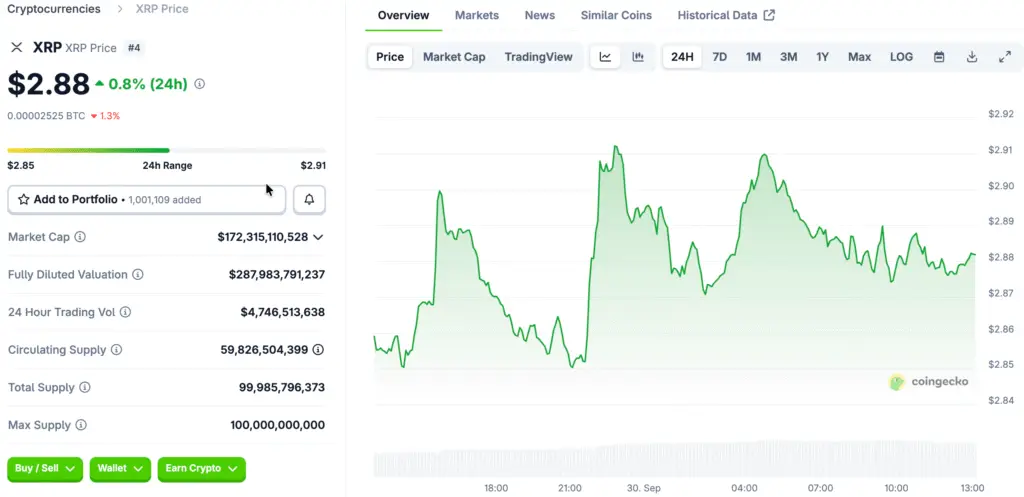The image size is (1024, 497).
Task: Select Price chart mode
Action: [390, 57]
